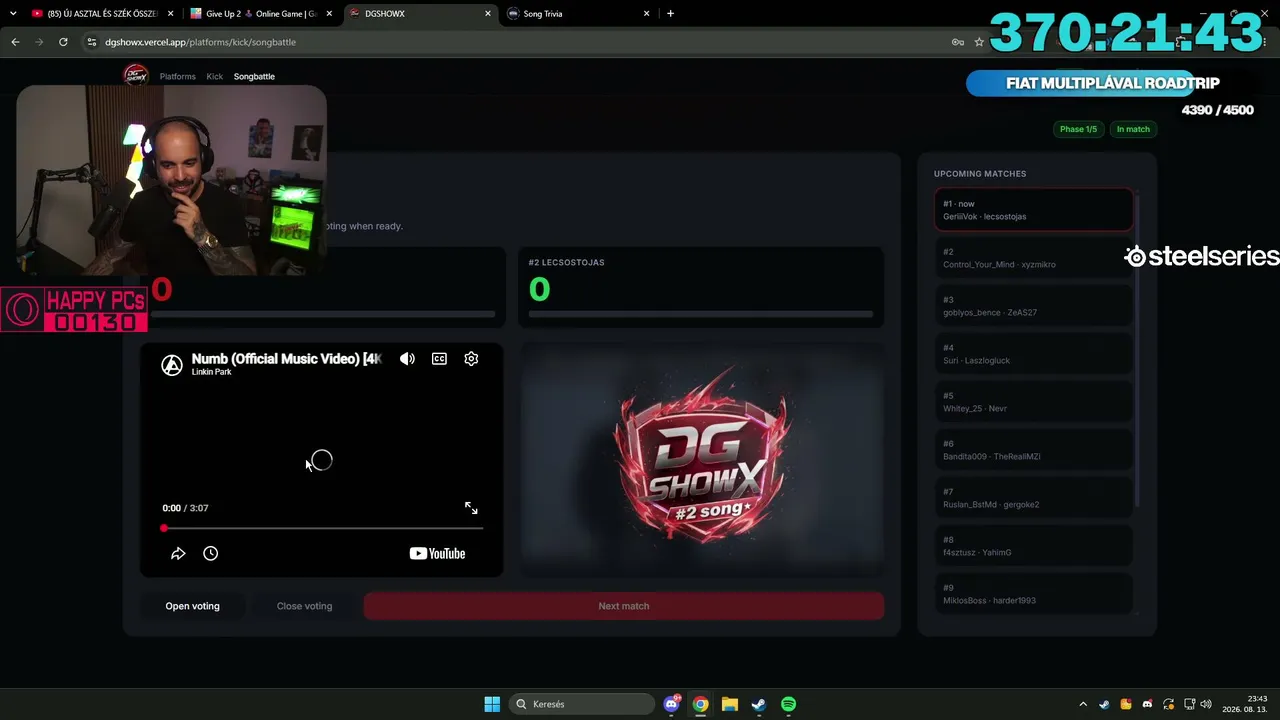Screen dimensions: 1280x720
Task: Open the Windows Start menu
Action: [x=492, y=704]
